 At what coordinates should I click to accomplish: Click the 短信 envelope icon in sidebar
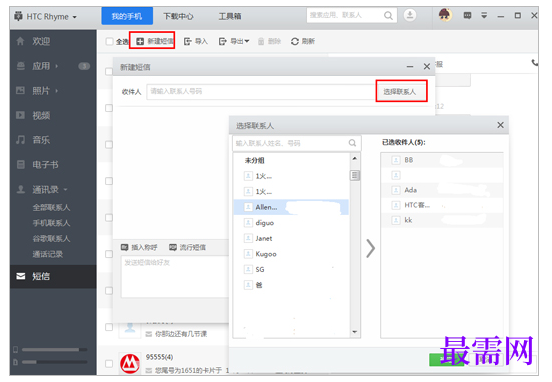[x=21, y=276]
